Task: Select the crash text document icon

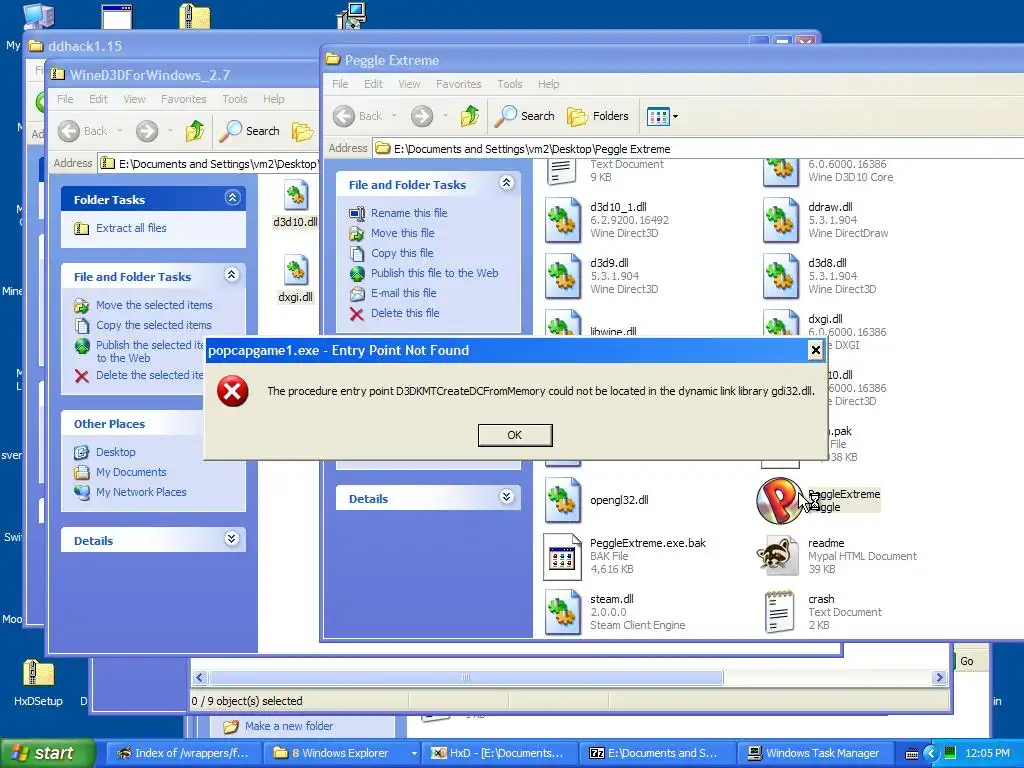Action: [x=780, y=612]
